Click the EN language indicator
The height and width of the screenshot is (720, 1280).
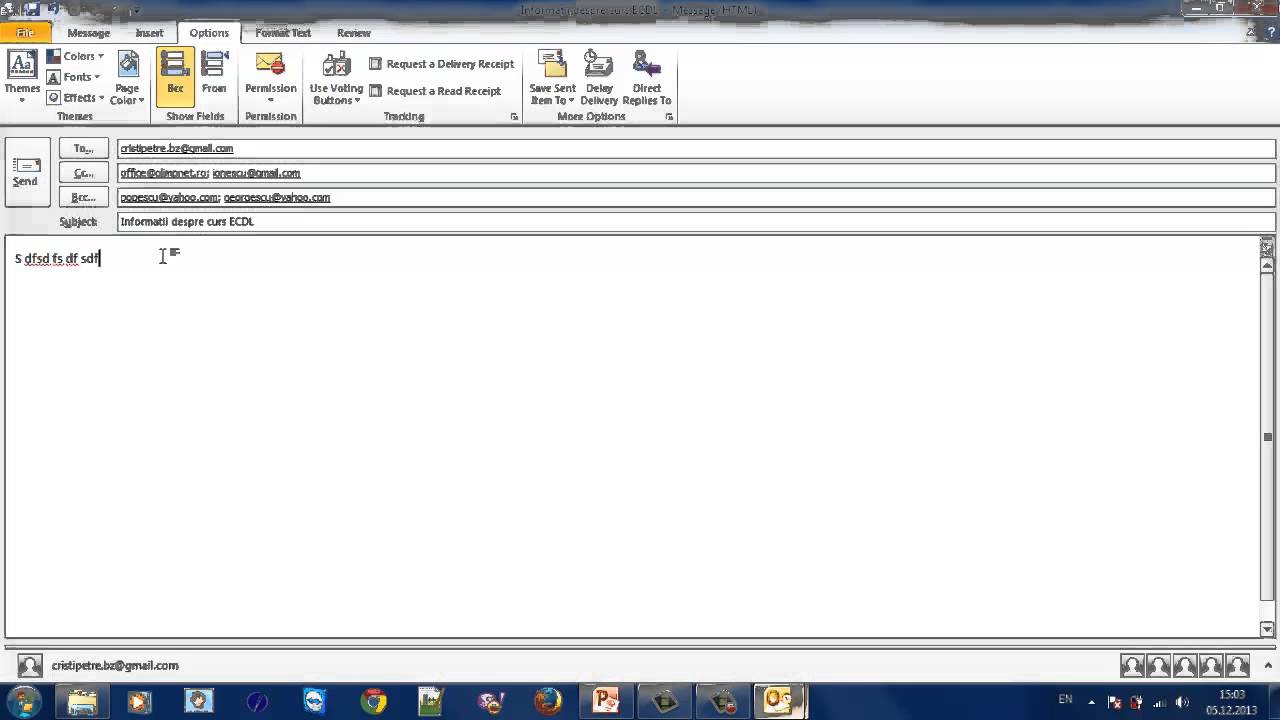tap(1065, 700)
